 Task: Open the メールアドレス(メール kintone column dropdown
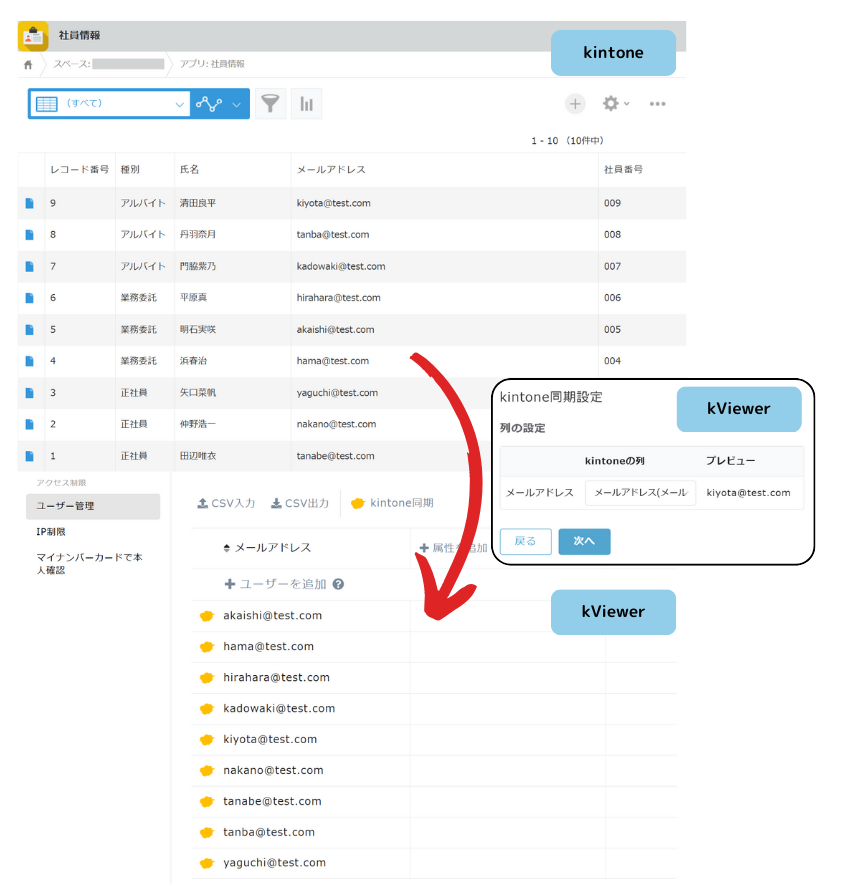pos(640,493)
